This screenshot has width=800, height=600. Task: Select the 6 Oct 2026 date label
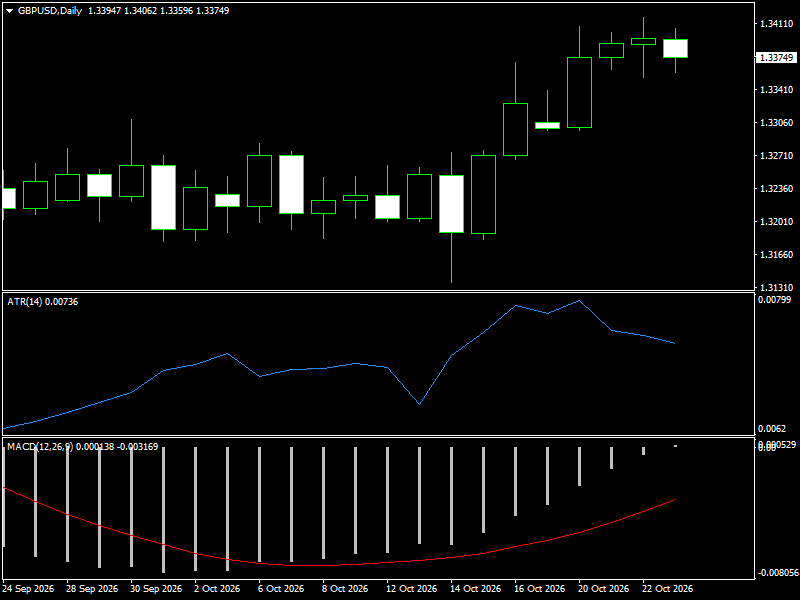(281, 589)
